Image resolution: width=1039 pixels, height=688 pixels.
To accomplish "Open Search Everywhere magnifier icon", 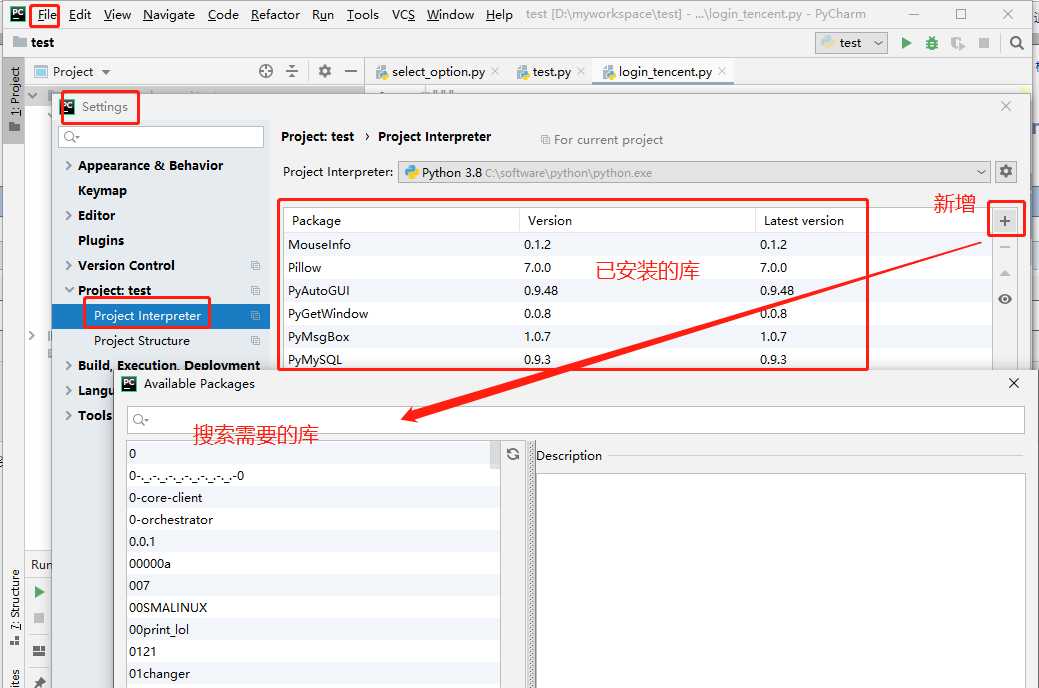I will (1016, 43).
